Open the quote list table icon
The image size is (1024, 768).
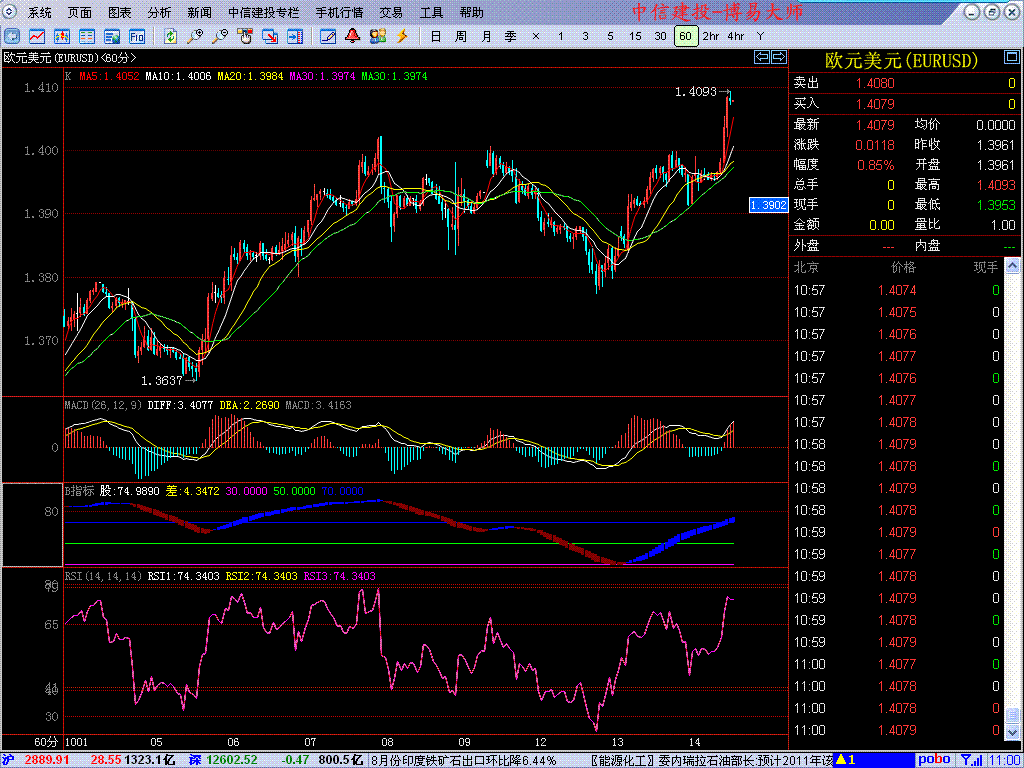[x=87, y=36]
